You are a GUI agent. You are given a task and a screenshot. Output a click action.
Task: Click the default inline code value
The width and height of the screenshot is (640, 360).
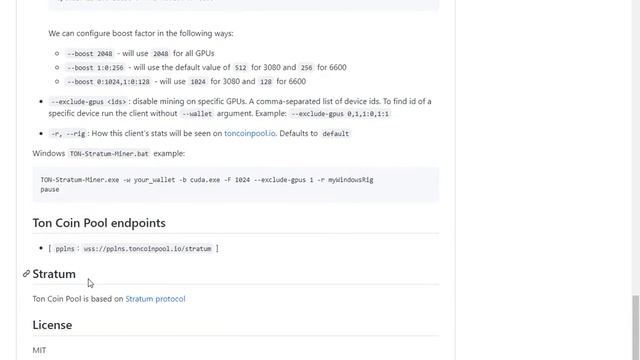click(336, 134)
